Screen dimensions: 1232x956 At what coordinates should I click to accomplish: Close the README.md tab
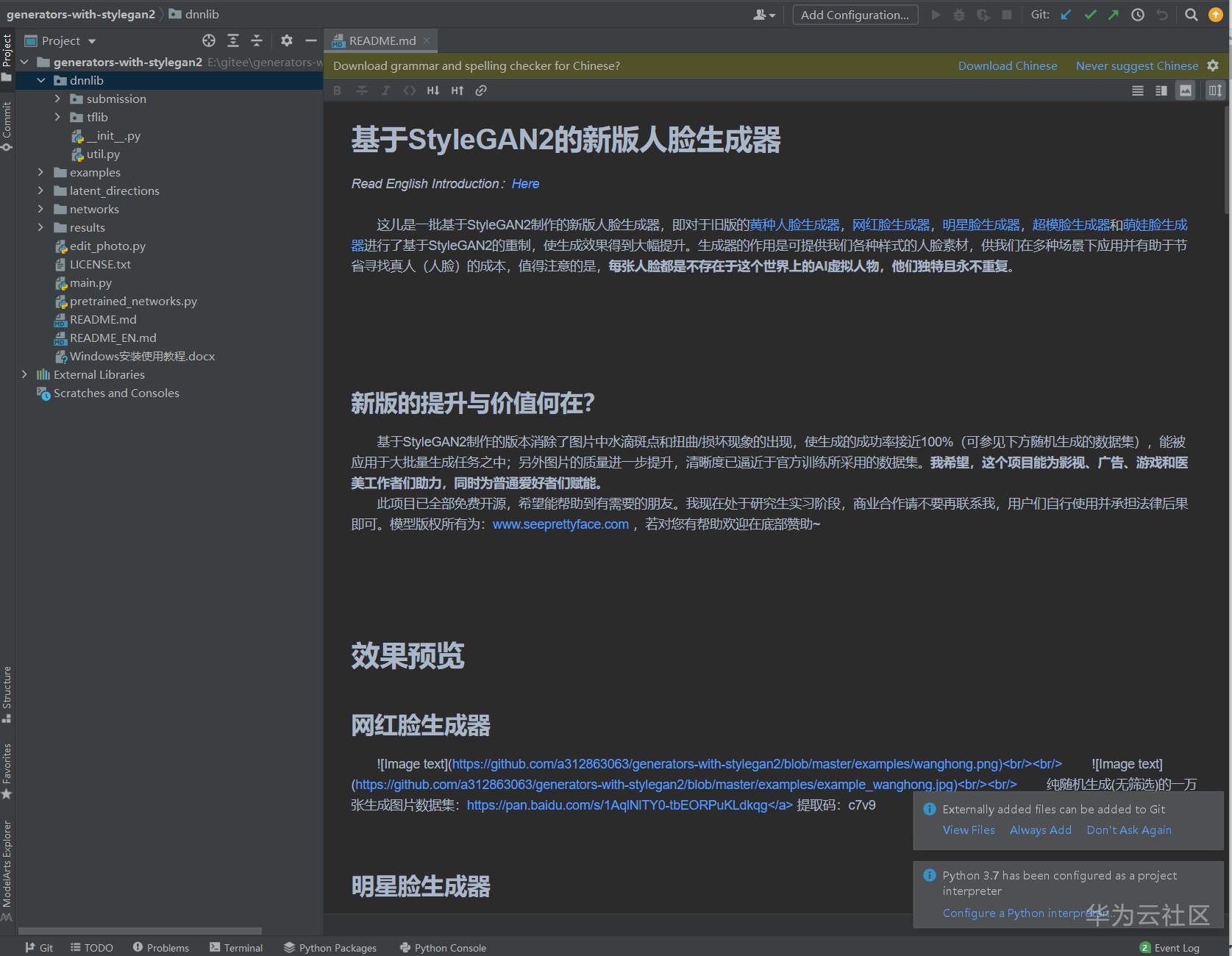427,40
